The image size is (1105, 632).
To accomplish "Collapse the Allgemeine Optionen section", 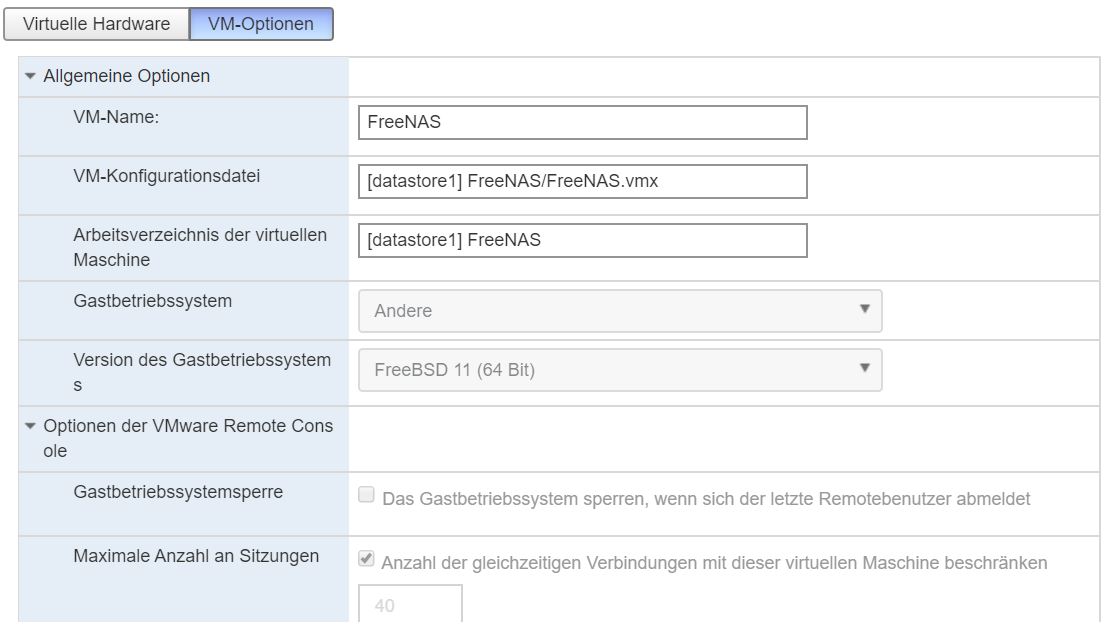I will tap(126, 76).
